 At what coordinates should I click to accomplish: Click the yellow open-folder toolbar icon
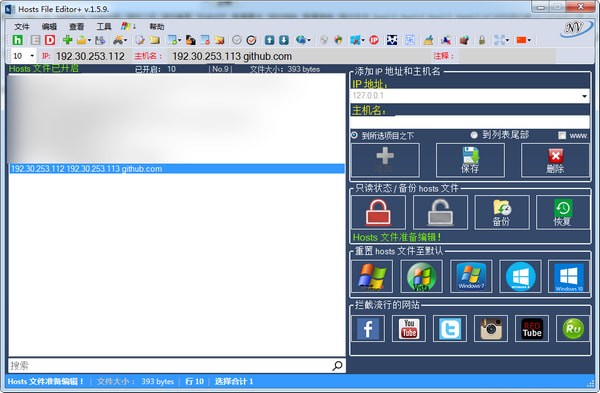81,40
